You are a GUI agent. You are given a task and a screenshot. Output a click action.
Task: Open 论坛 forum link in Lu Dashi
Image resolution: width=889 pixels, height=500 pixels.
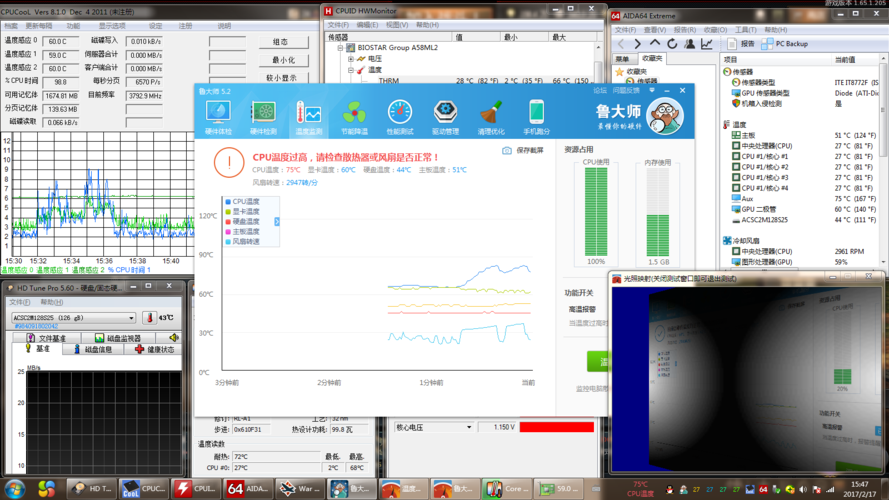coord(600,90)
